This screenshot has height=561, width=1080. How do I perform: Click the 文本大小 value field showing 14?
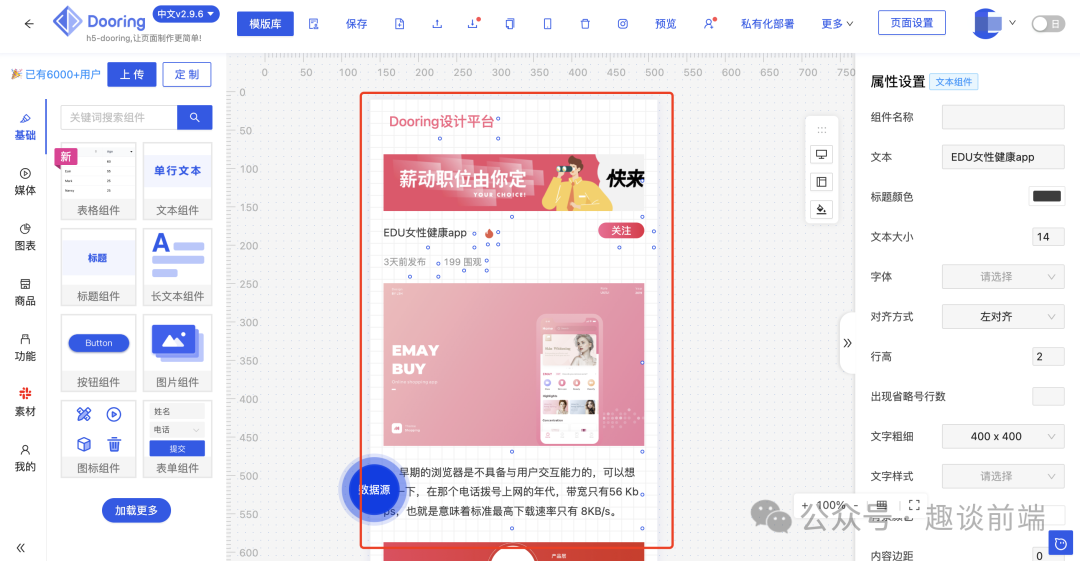click(x=1048, y=236)
